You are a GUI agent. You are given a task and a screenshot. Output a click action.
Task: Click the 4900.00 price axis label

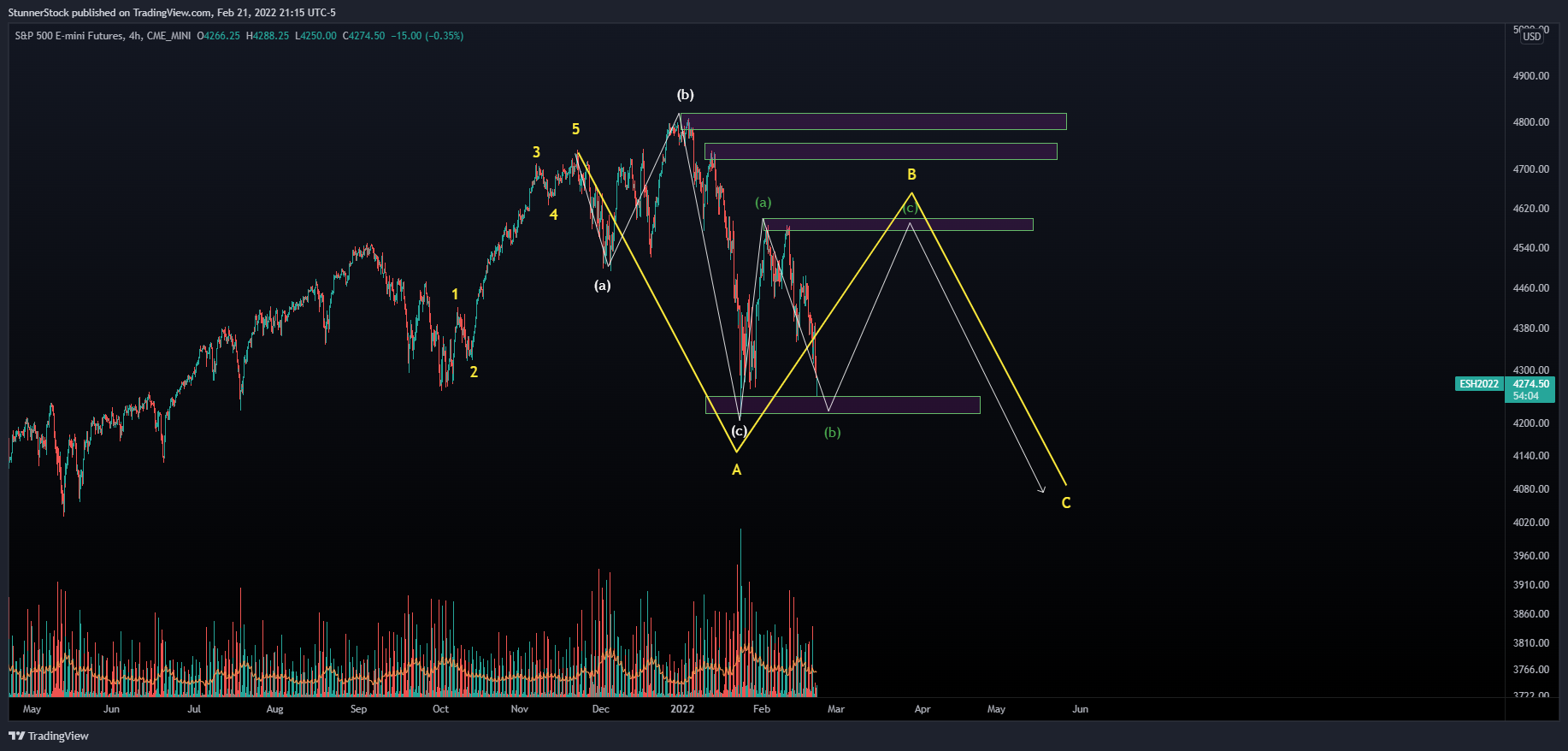click(1531, 76)
